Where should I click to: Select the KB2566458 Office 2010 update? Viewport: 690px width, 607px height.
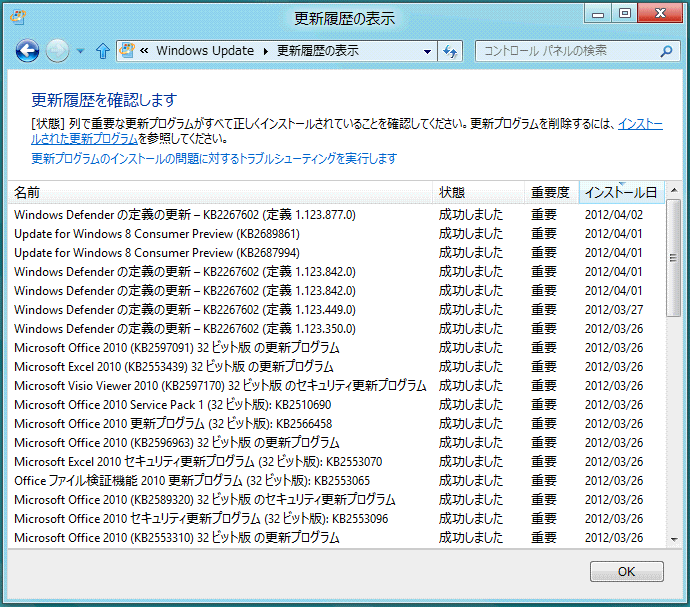point(336,423)
